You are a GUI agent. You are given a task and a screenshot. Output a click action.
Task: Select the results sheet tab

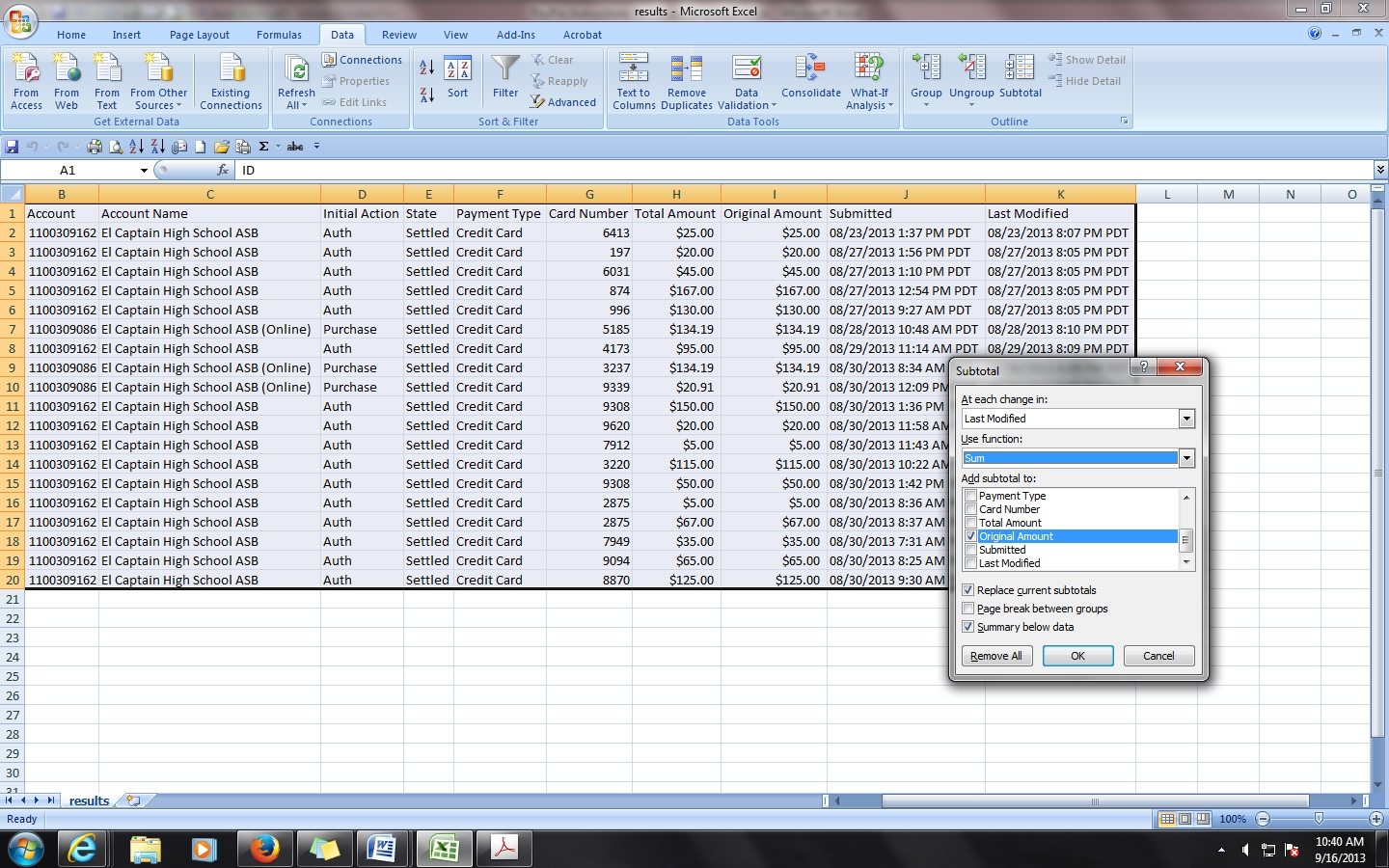[89, 800]
